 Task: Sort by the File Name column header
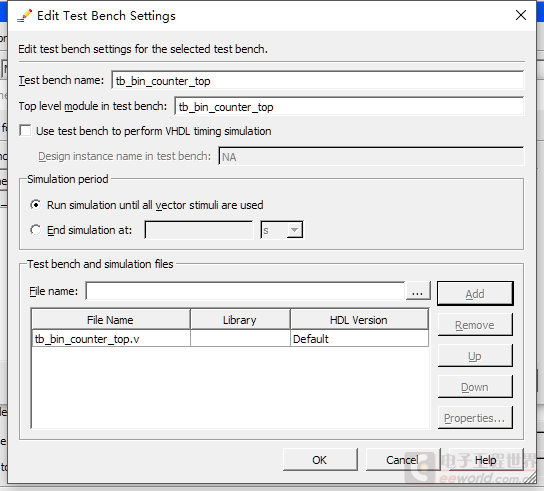pyautogui.click(x=110, y=320)
